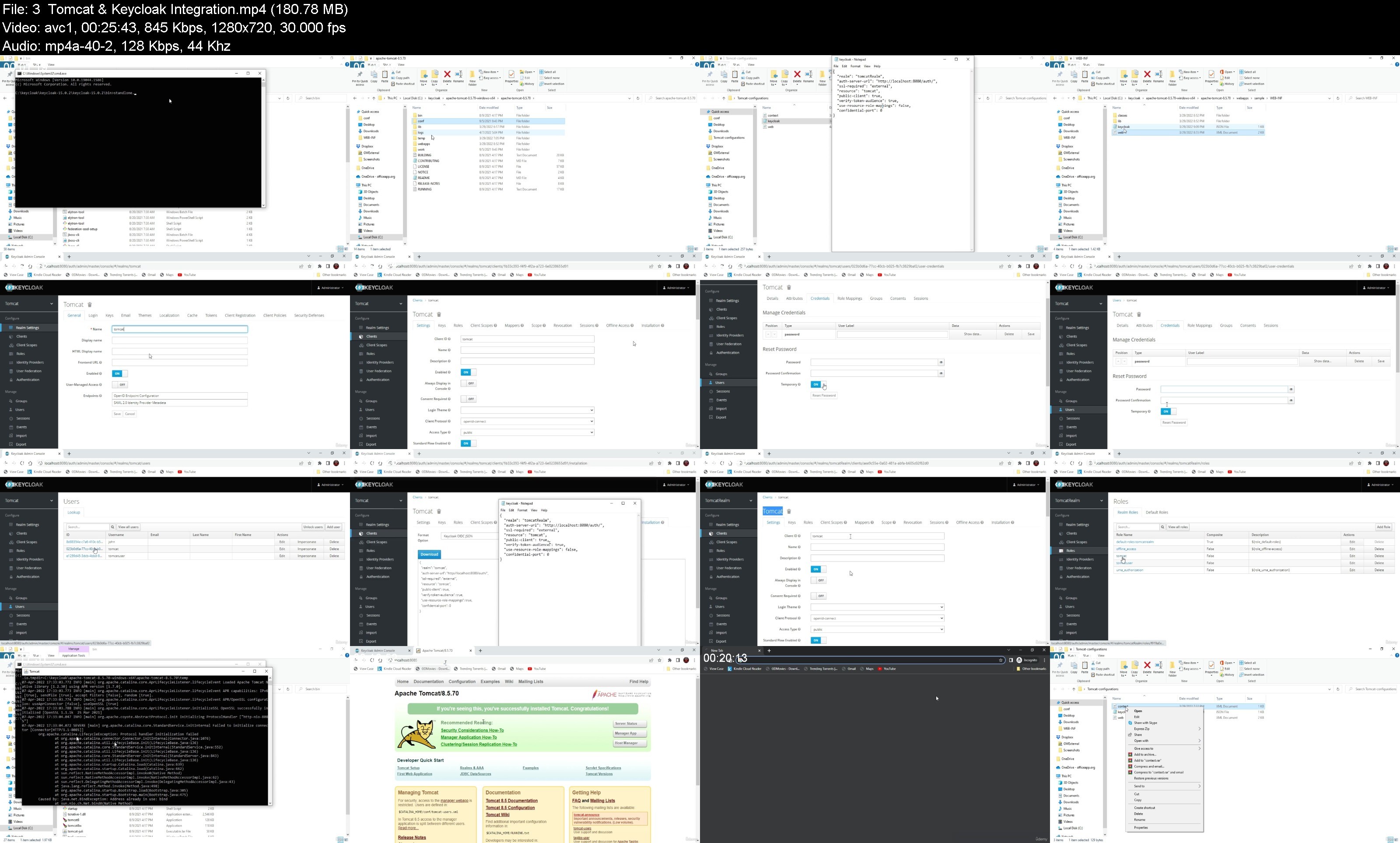Toggle Consent Required in TomcatRealm client settings
This screenshot has height=843, width=1400.
[x=818, y=596]
